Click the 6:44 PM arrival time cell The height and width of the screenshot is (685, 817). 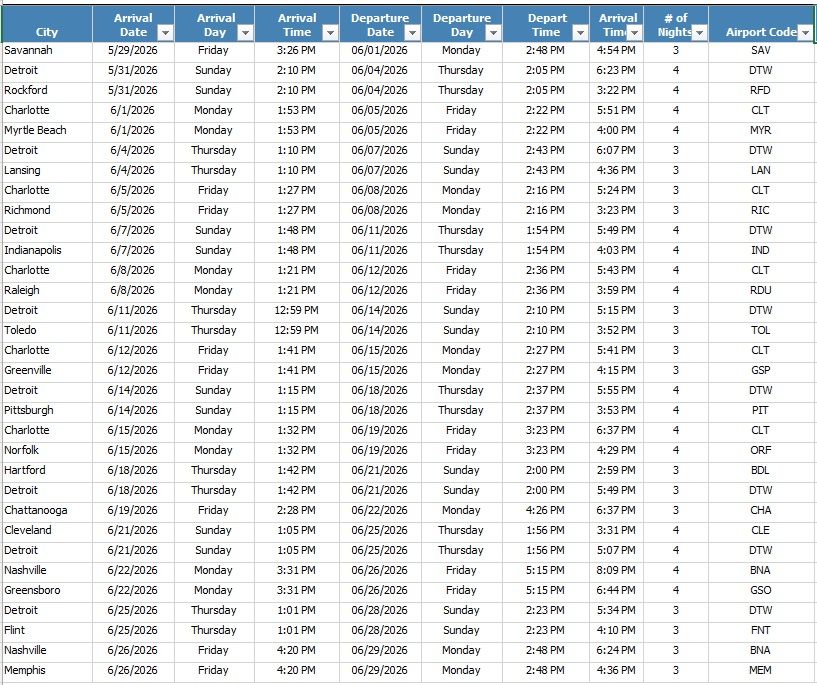pos(616,590)
